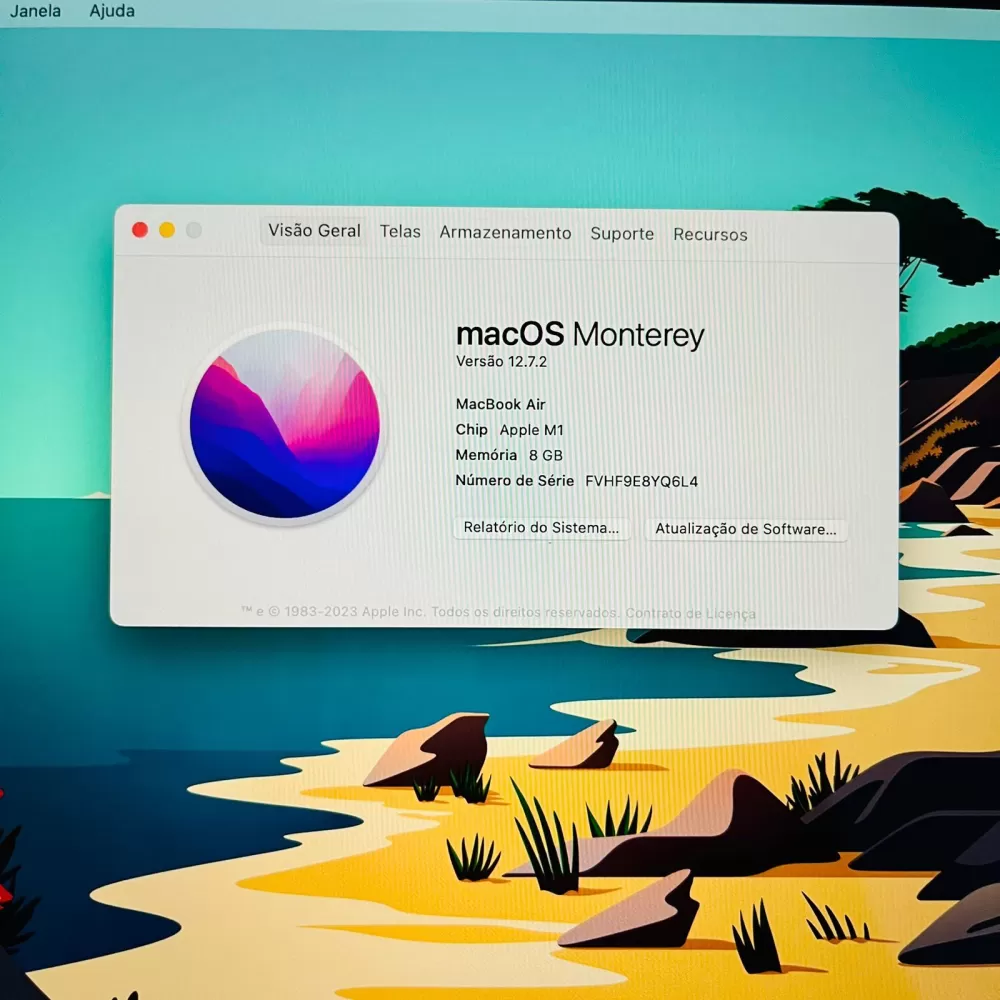Click the version text Versão 12.7.2
The image size is (1000, 1000).
coord(501,362)
